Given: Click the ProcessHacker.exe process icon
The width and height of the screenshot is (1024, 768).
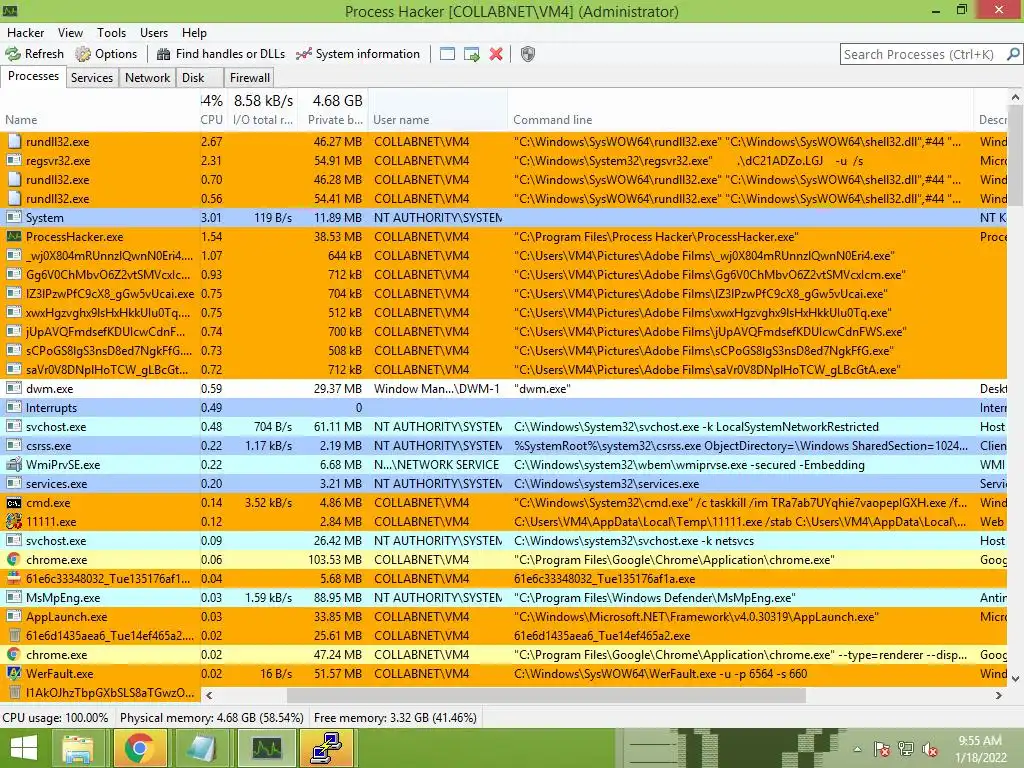Looking at the screenshot, I should click(x=14, y=236).
